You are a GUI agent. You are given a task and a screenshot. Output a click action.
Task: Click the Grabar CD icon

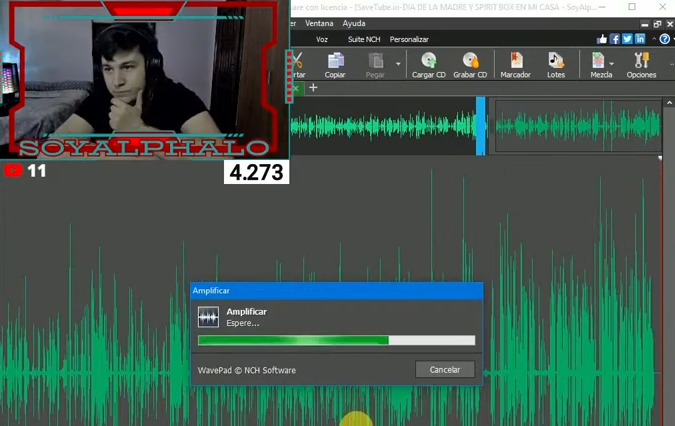470,65
